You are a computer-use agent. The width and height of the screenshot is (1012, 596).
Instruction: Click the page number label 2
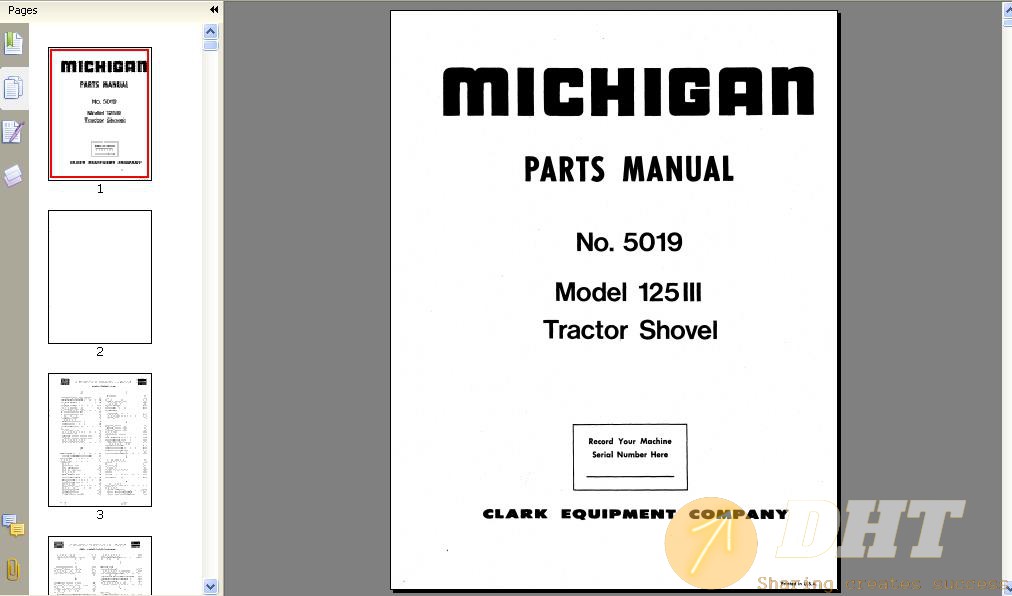(100, 351)
